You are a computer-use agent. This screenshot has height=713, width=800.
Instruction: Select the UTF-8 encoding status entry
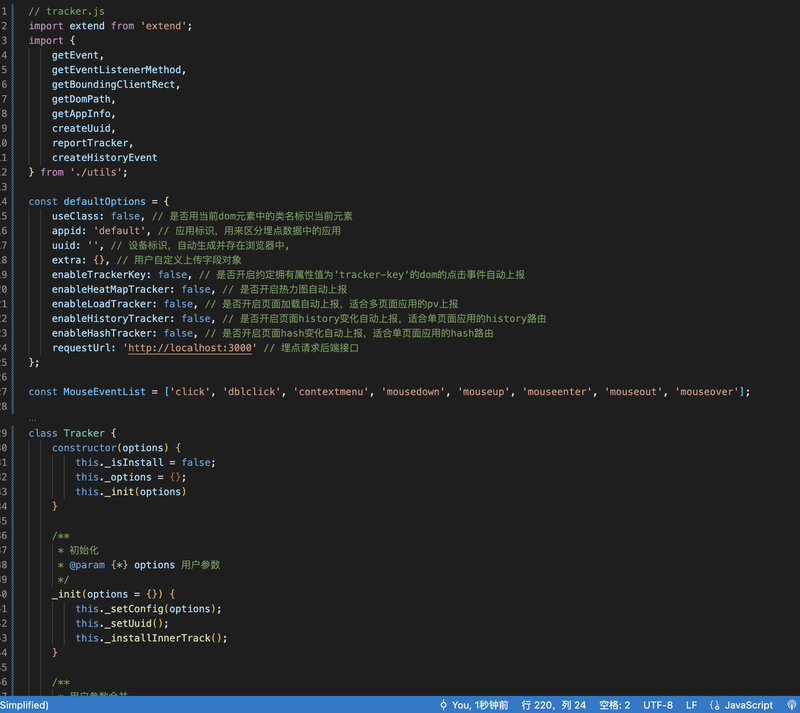(x=658, y=705)
